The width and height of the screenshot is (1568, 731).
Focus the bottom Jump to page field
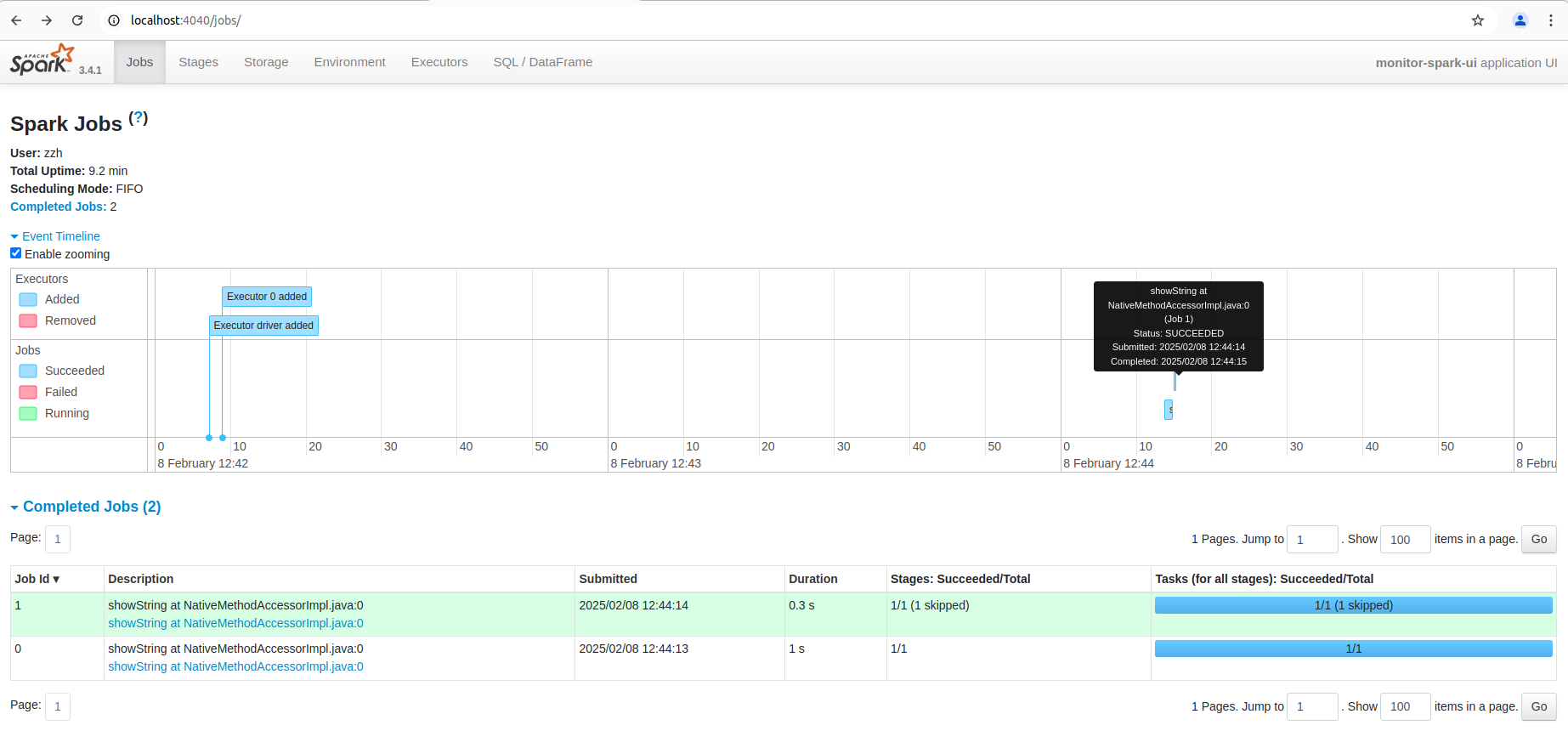[1312, 706]
